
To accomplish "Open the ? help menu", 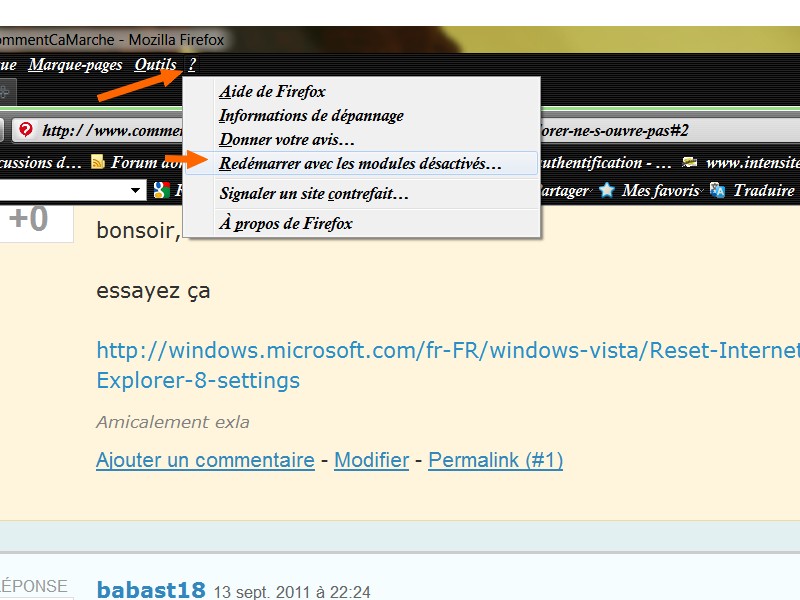I will [x=192, y=65].
